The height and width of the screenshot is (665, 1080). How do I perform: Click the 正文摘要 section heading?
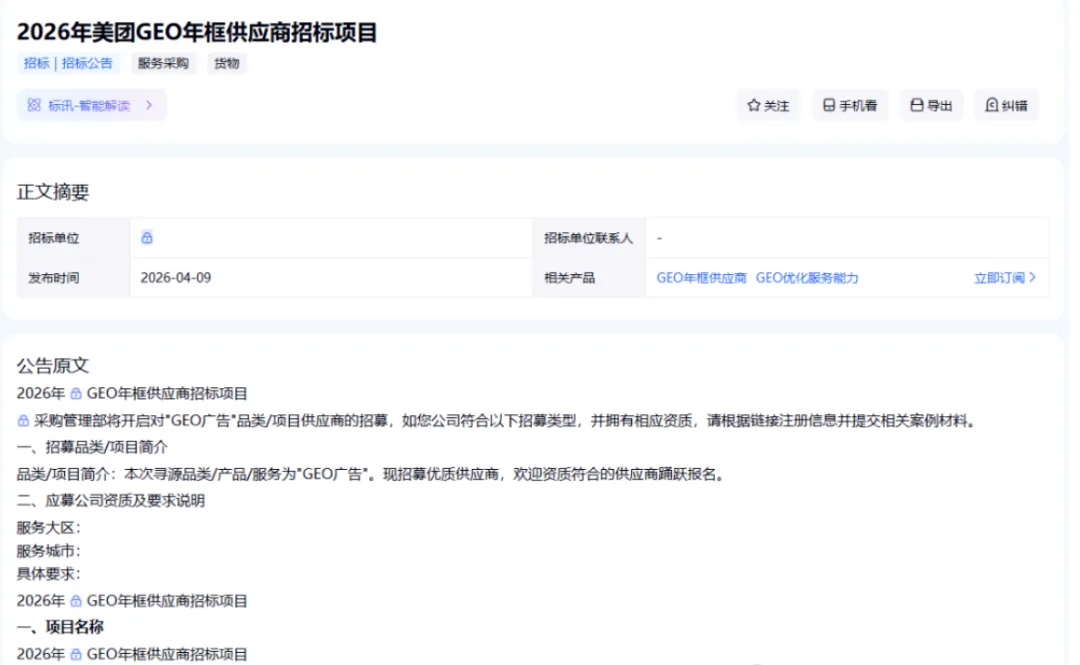(53, 192)
